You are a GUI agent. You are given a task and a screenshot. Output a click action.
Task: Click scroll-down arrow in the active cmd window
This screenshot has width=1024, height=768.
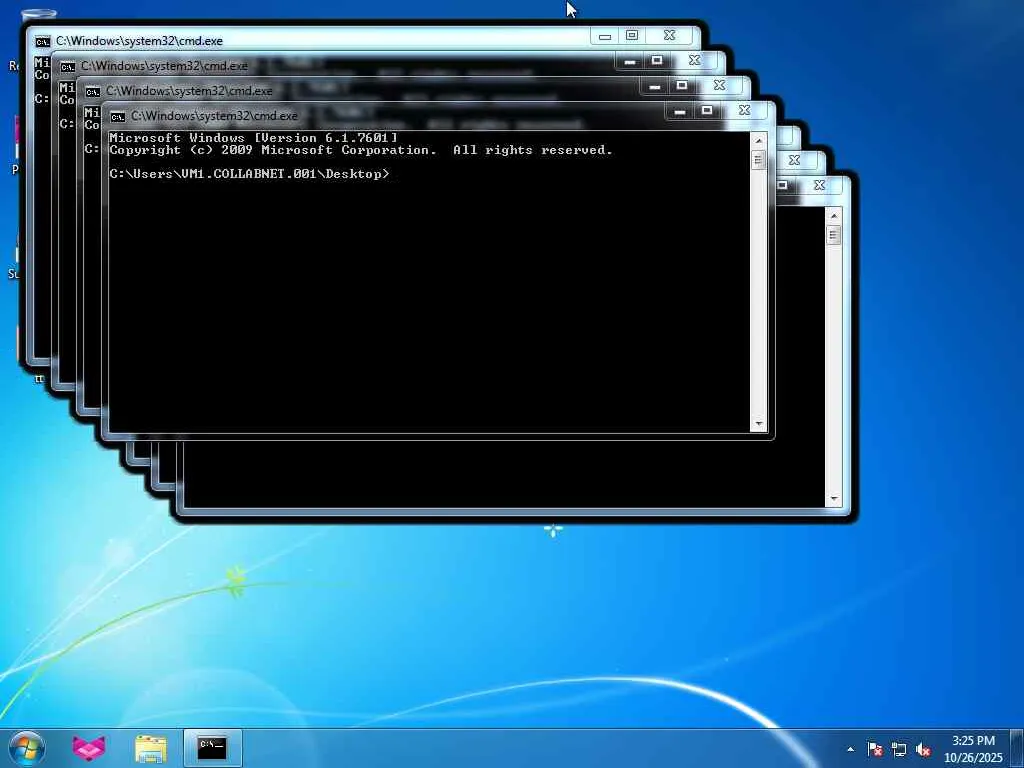tap(758, 424)
